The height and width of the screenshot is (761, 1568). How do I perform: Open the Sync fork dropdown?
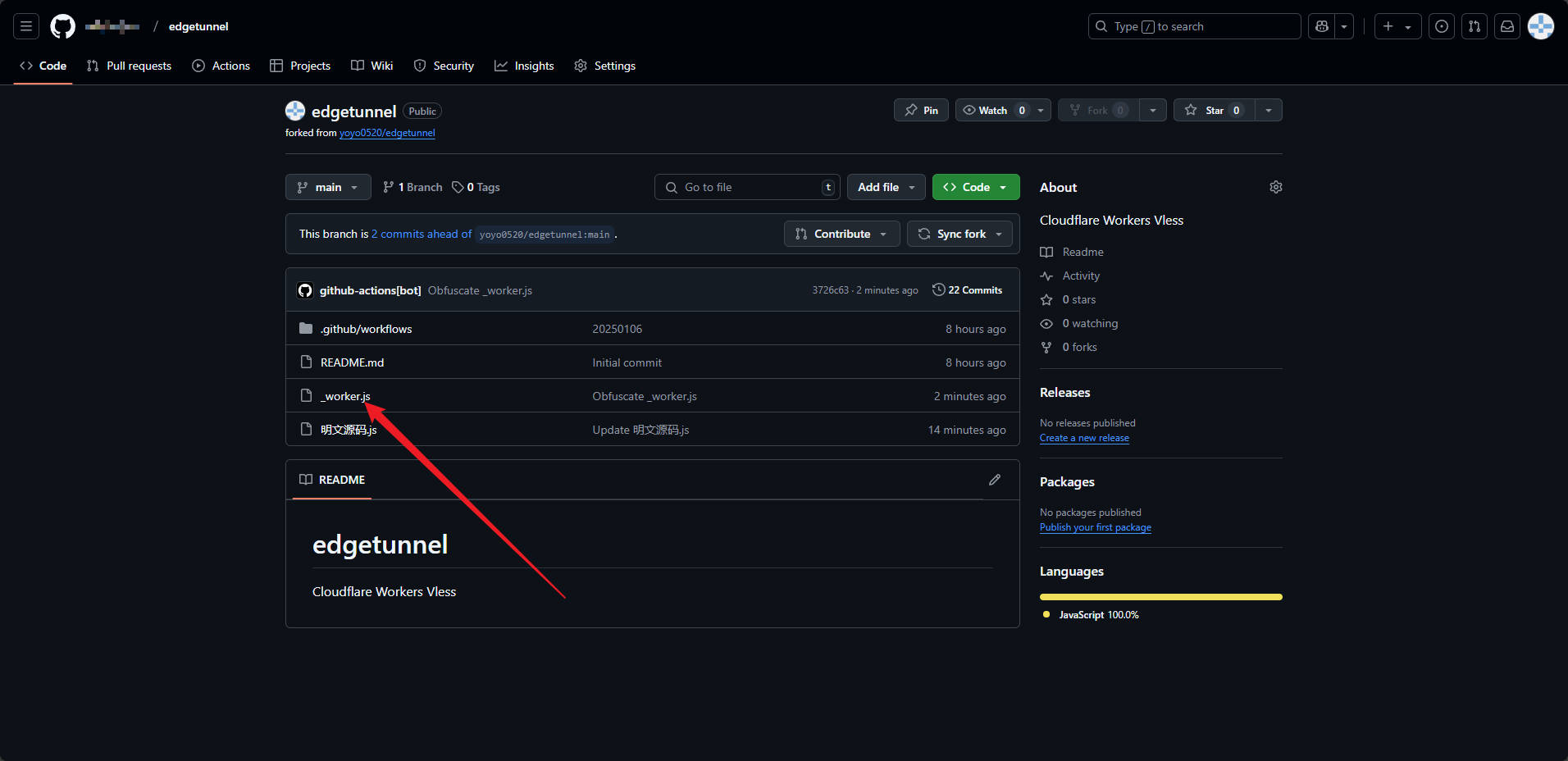pyautogui.click(x=959, y=234)
